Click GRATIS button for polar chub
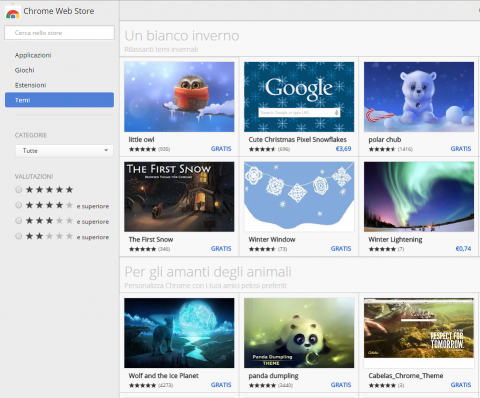Viewport: 480px width, 398px height. (461, 149)
